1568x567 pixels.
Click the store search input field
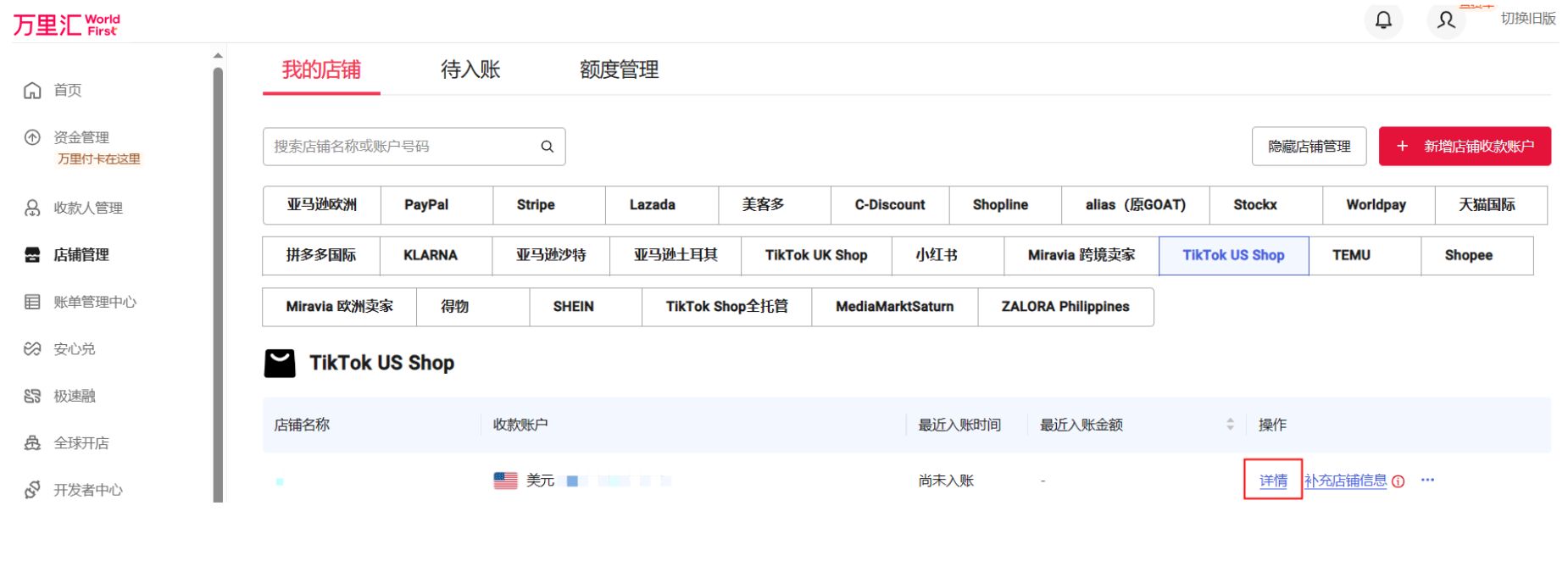click(403, 147)
